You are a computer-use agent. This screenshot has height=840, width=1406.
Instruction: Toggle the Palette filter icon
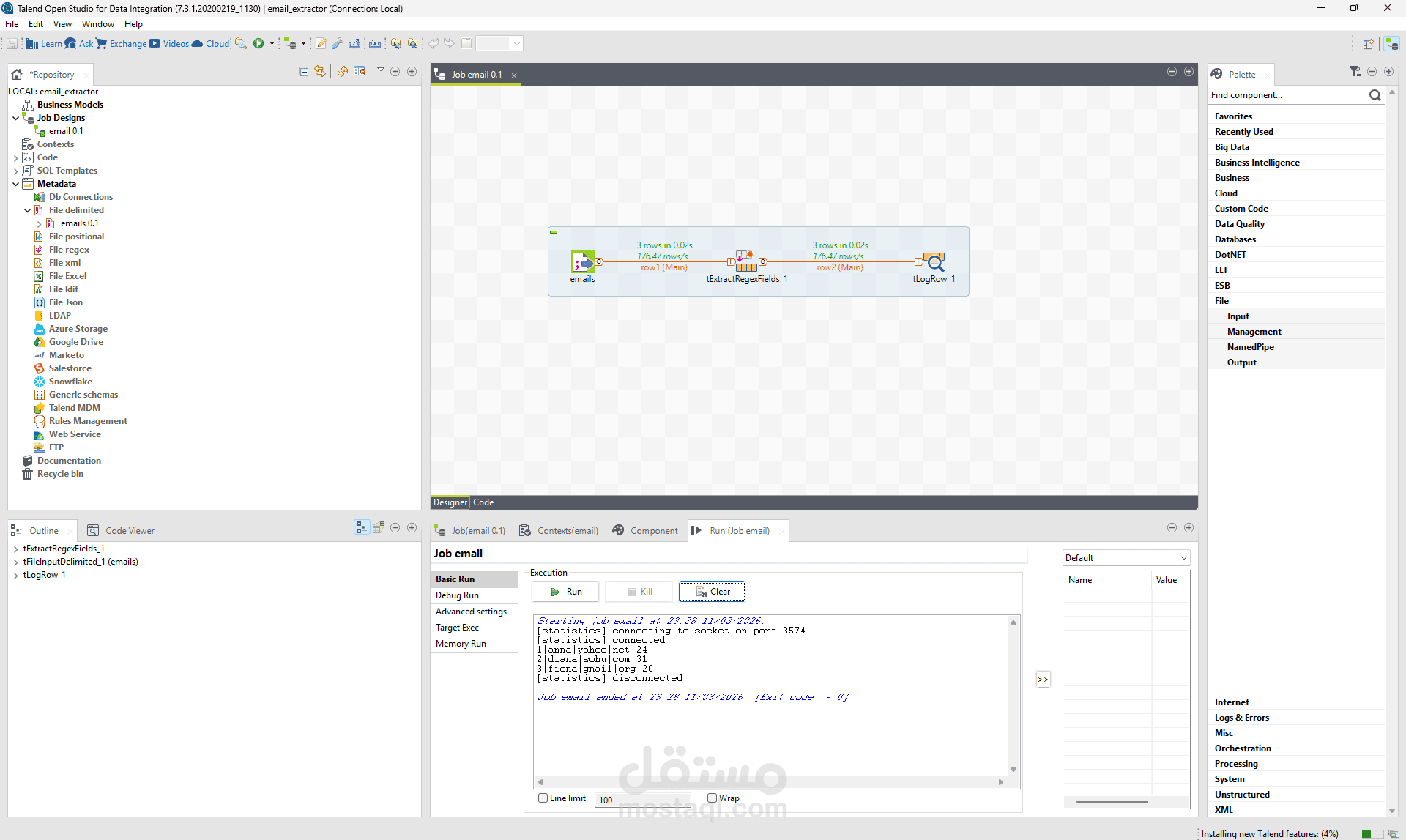(1356, 71)
